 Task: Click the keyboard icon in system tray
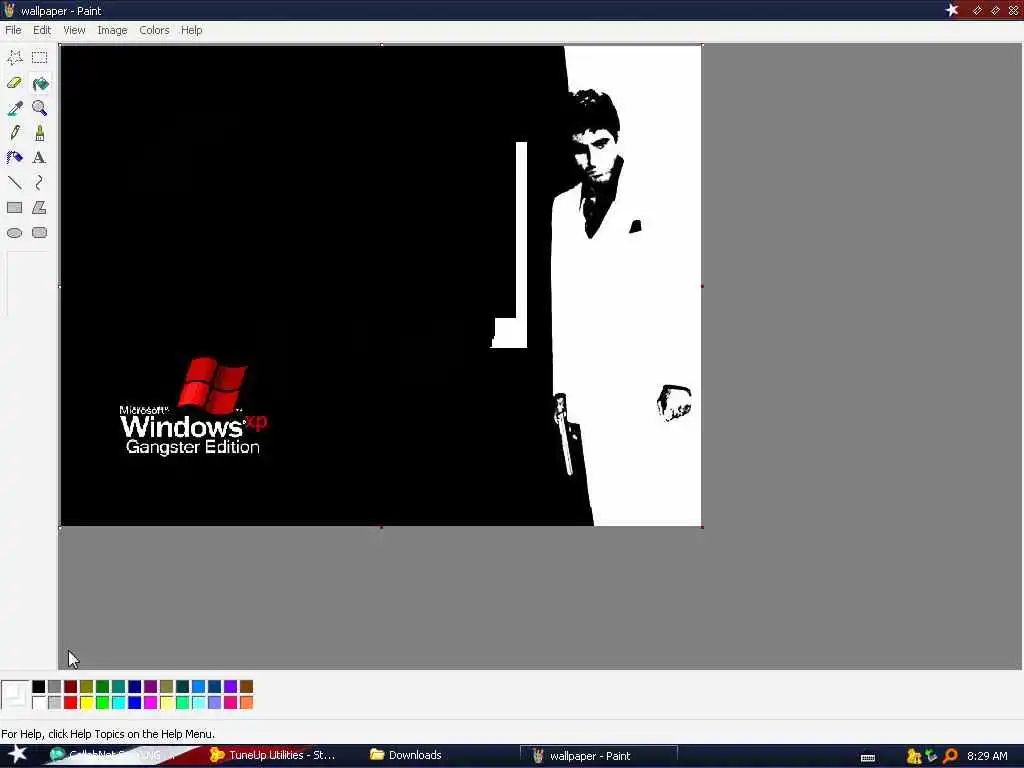pos(868,758)
